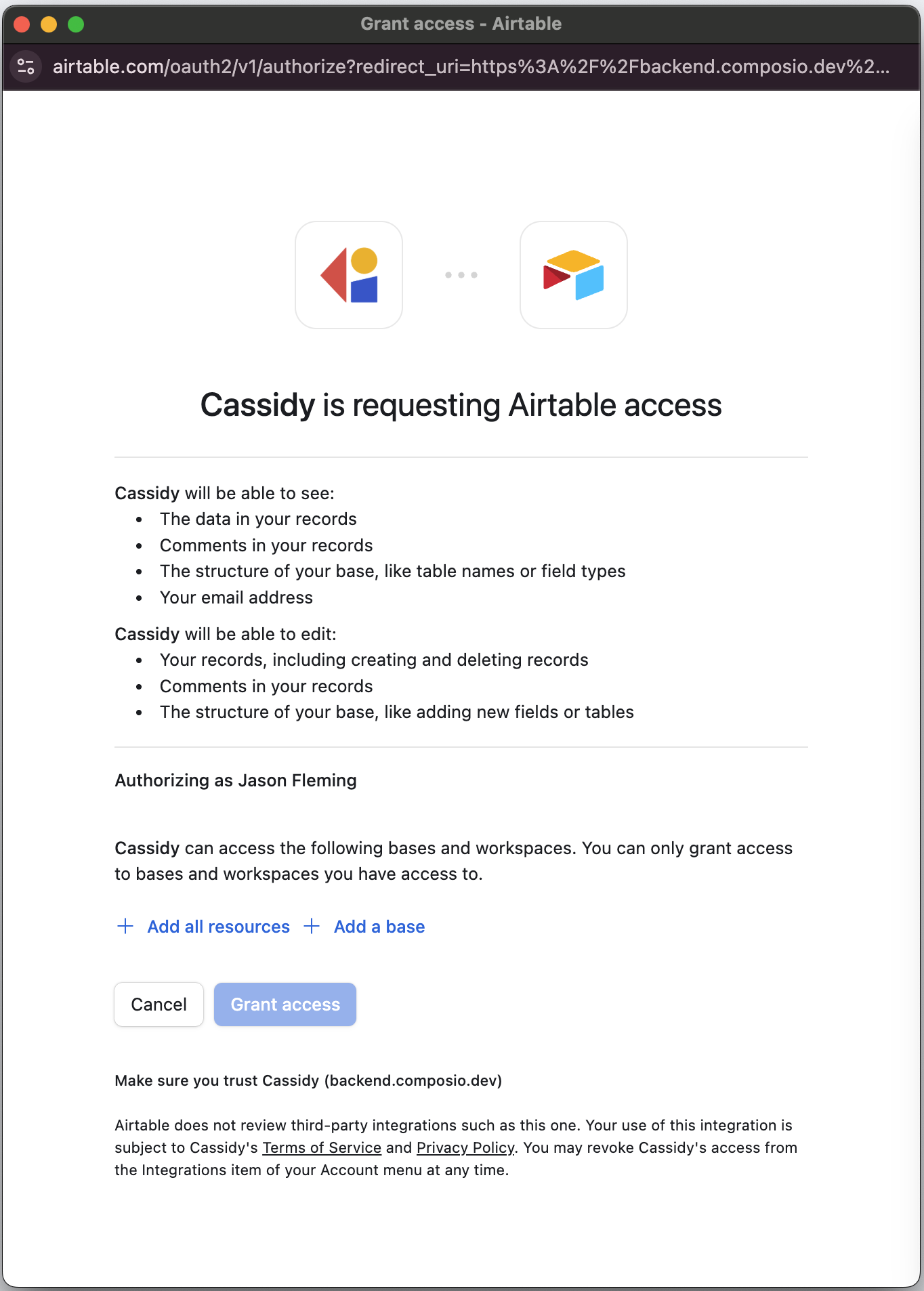
Task: Click the Authorizing as Jason Fleming text
Action: tap(235, 780)
